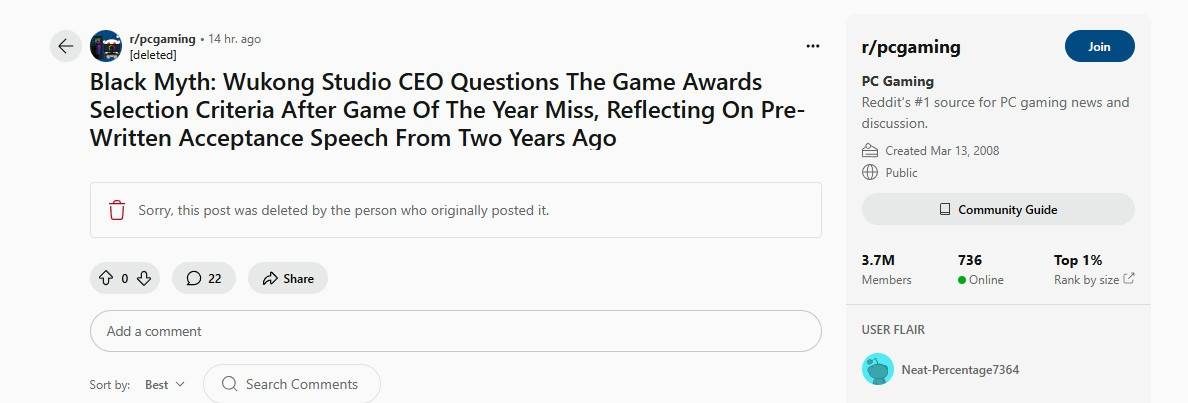Click the Created date cake icon

(870, 151)
